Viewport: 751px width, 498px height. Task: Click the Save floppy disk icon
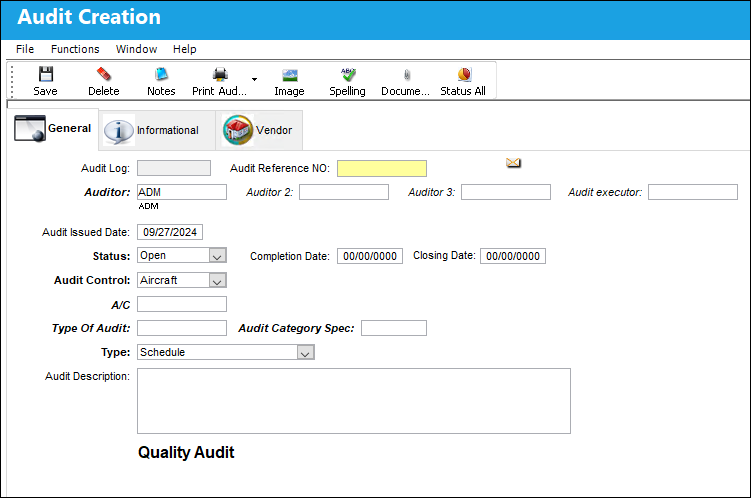46,74
